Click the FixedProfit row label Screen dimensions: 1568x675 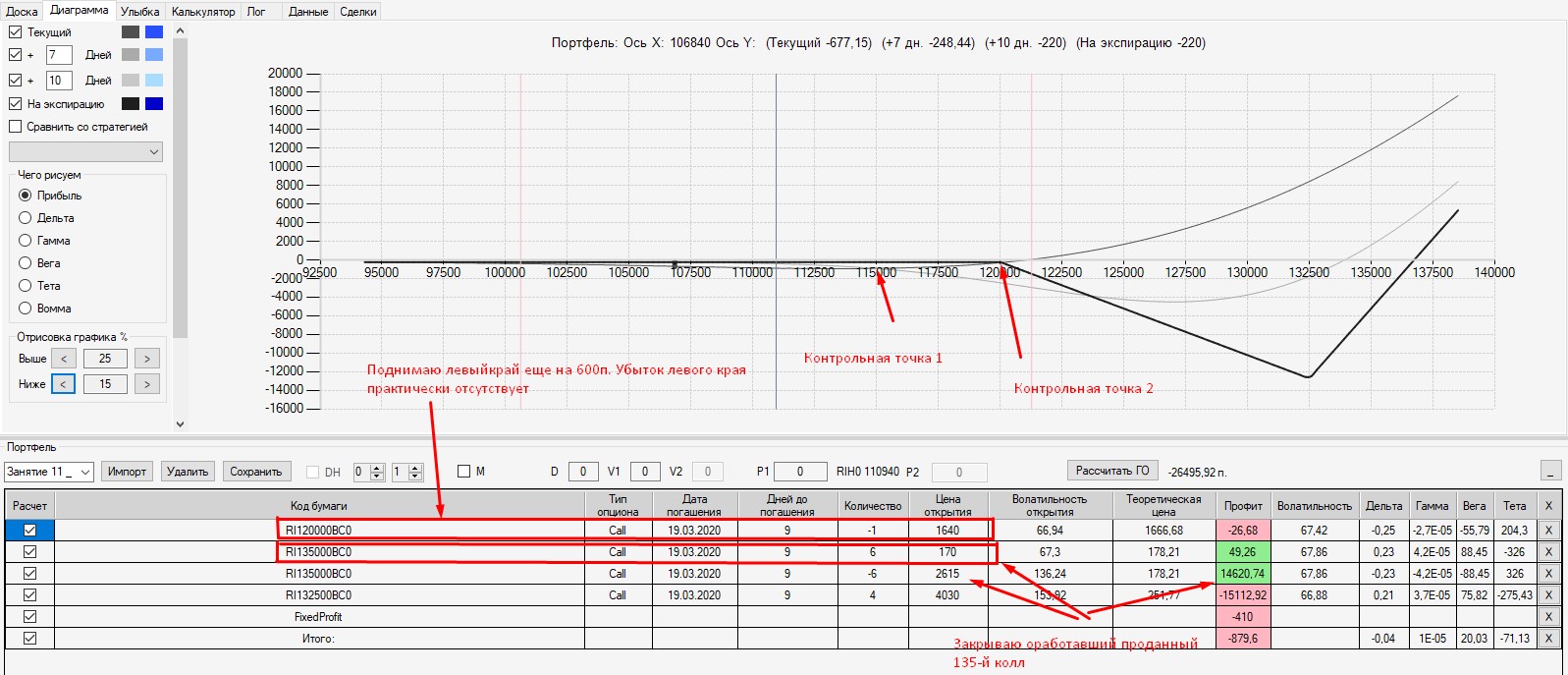tap(319, 617)
